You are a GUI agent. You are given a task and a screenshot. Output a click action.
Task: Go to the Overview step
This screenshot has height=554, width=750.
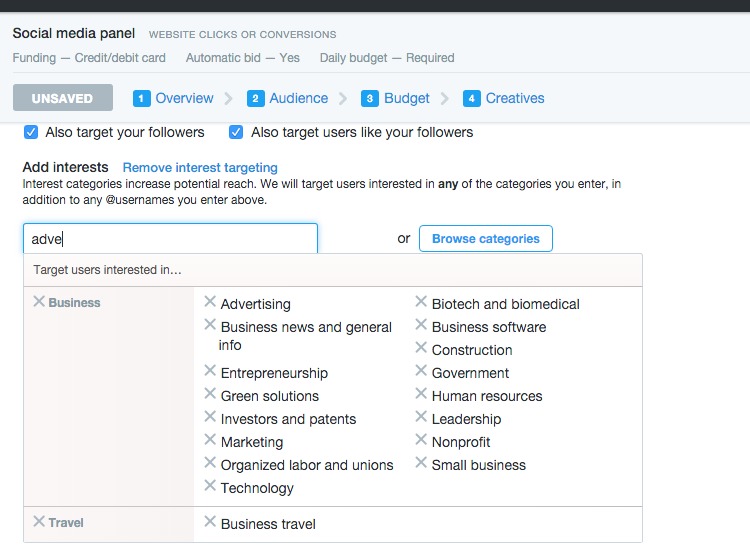tap(173, 98)
